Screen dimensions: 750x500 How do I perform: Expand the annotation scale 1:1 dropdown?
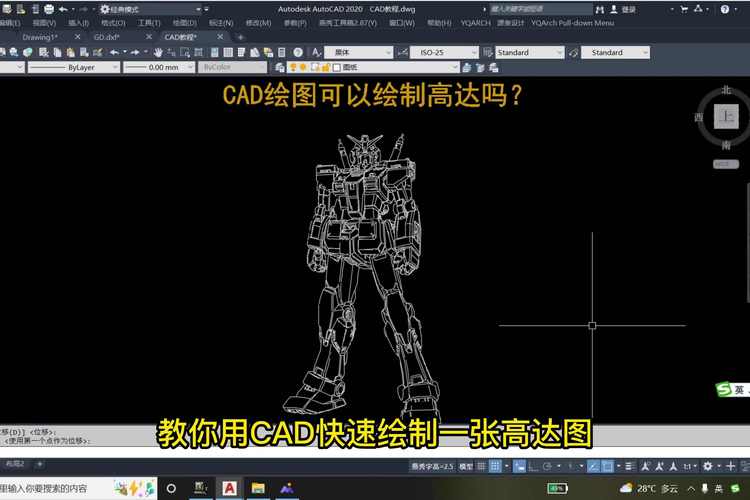[x=689, y=466]
